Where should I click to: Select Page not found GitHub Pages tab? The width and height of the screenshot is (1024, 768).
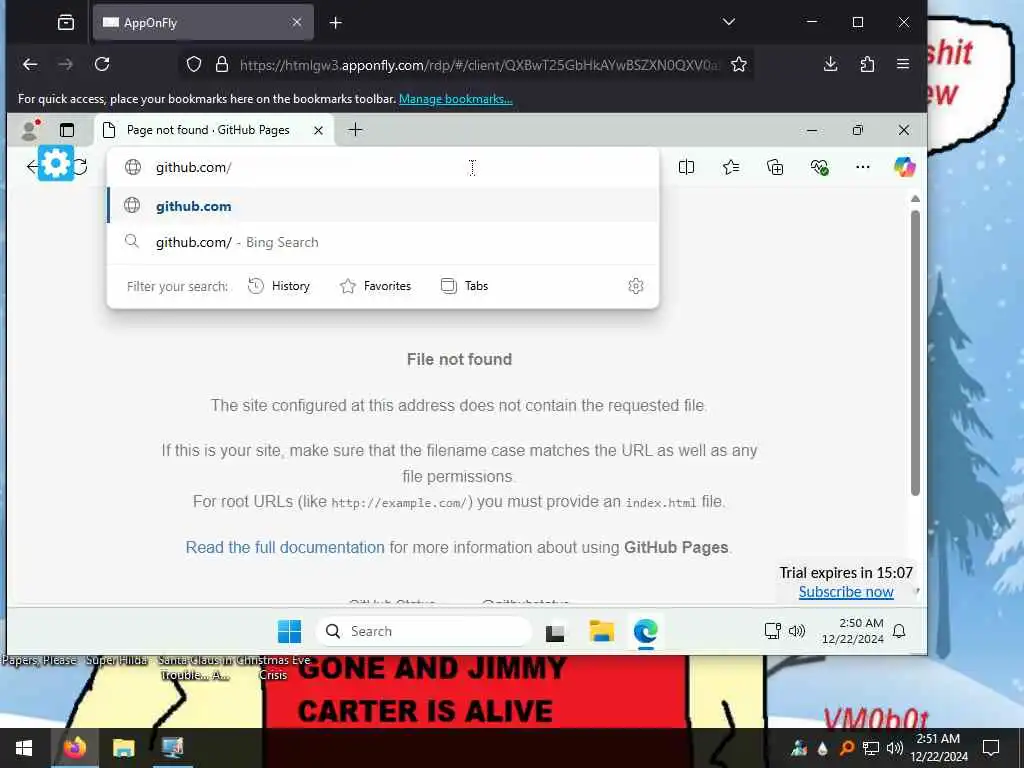click(x=215, y=130)
